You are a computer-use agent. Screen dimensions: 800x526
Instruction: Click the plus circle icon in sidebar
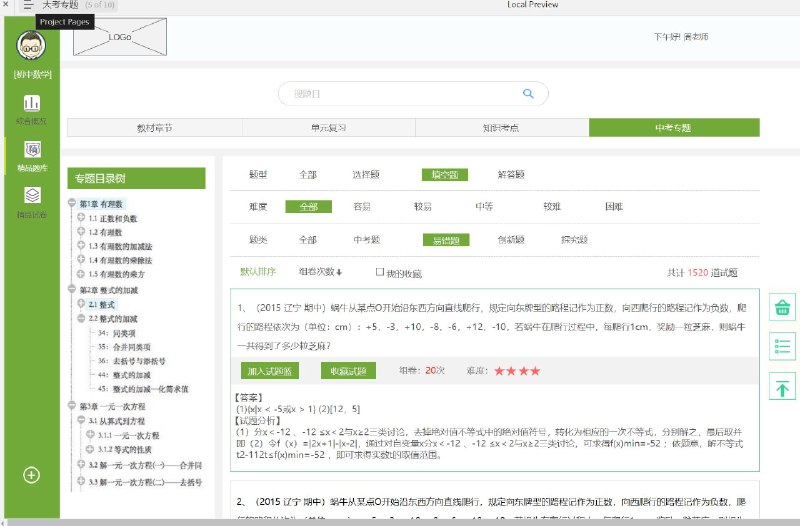(31, 475)
